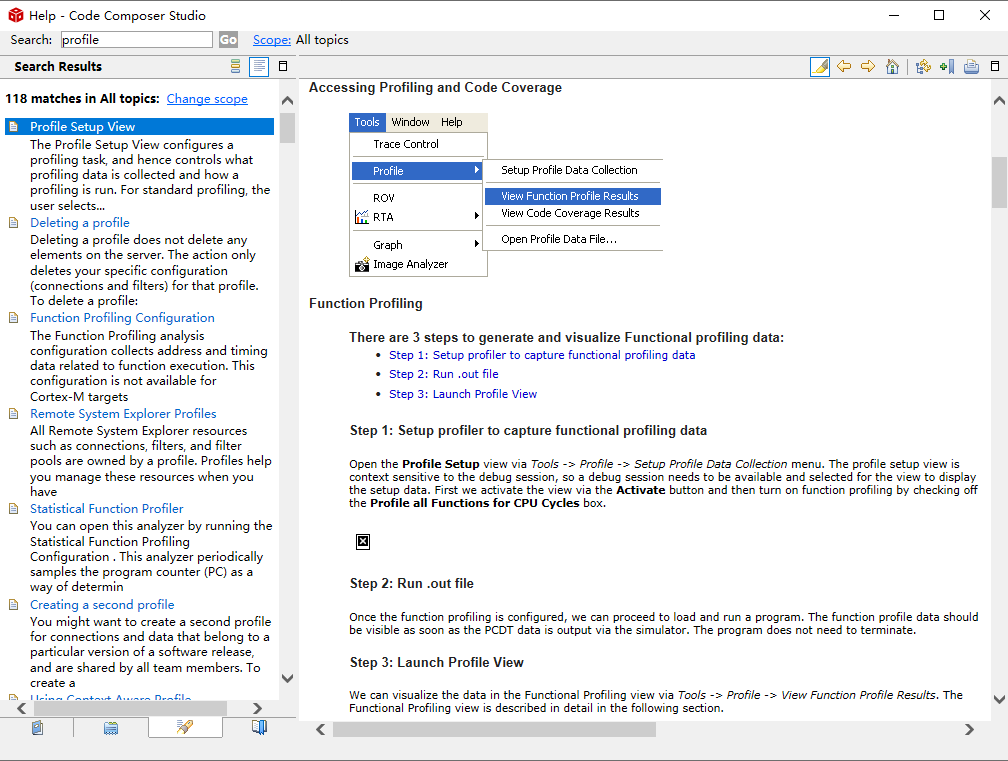1008x761 pixels.
Task: Toggle show result categories icon
Action: (x=235, y=66)
